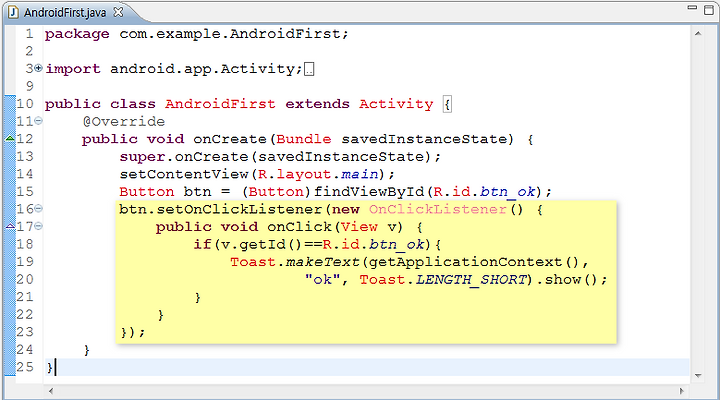
Task: Click 'makeText' on line 19
Action: [322, 262]
